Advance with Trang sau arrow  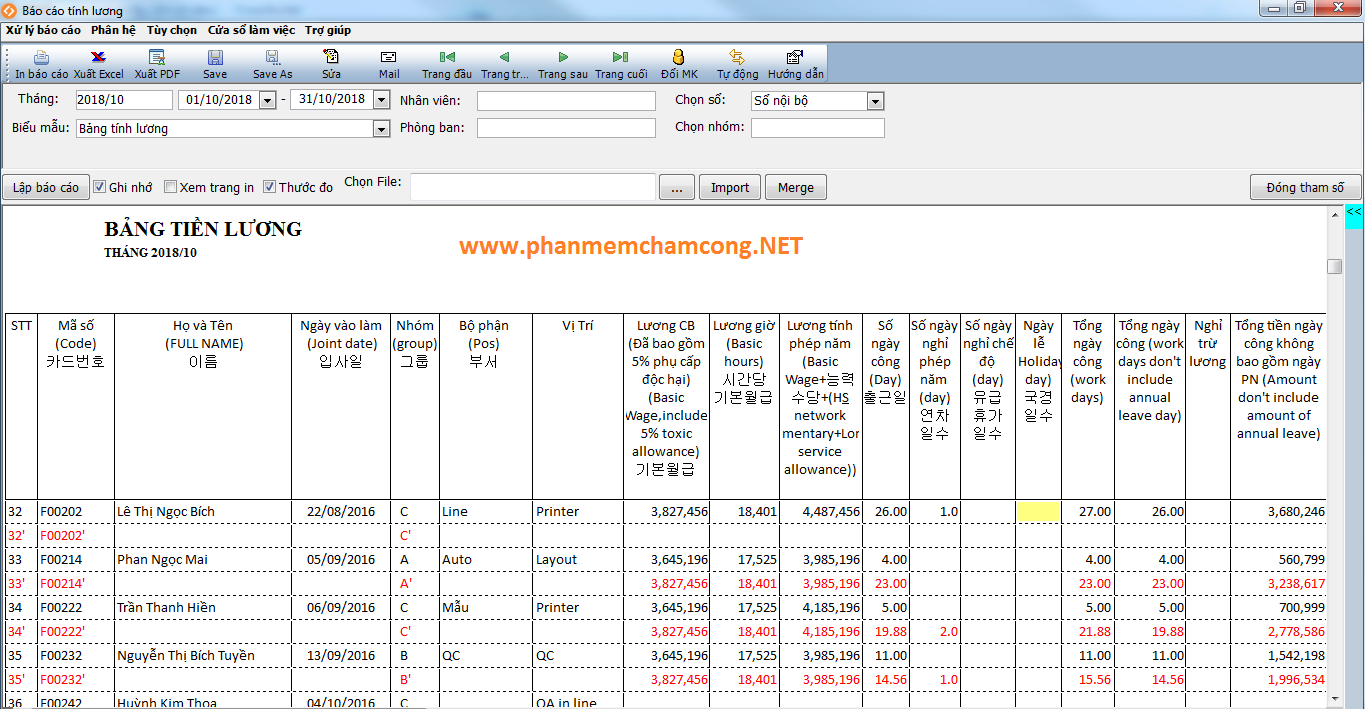[x=563, y=58]
